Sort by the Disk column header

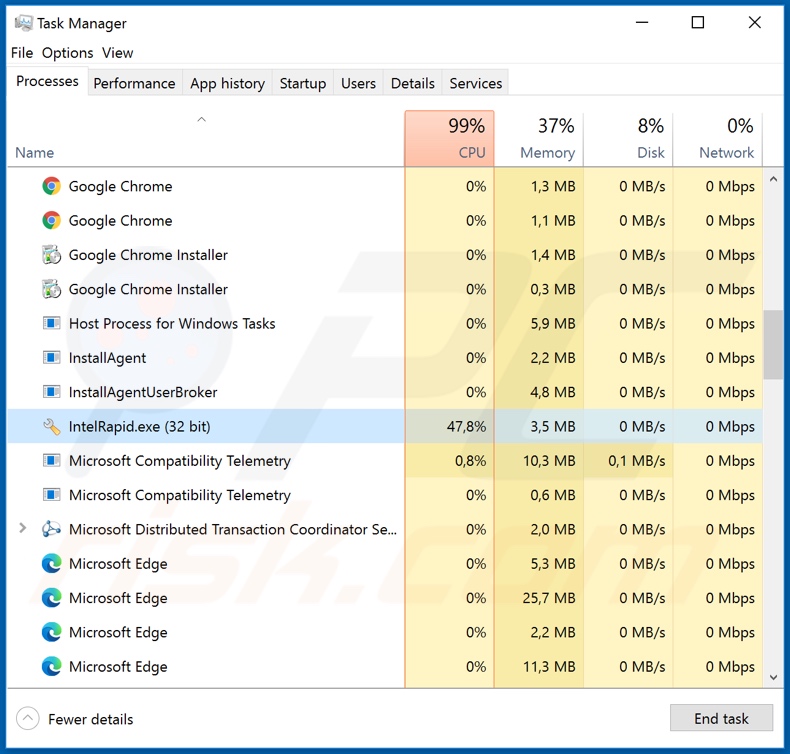(628, 139)
